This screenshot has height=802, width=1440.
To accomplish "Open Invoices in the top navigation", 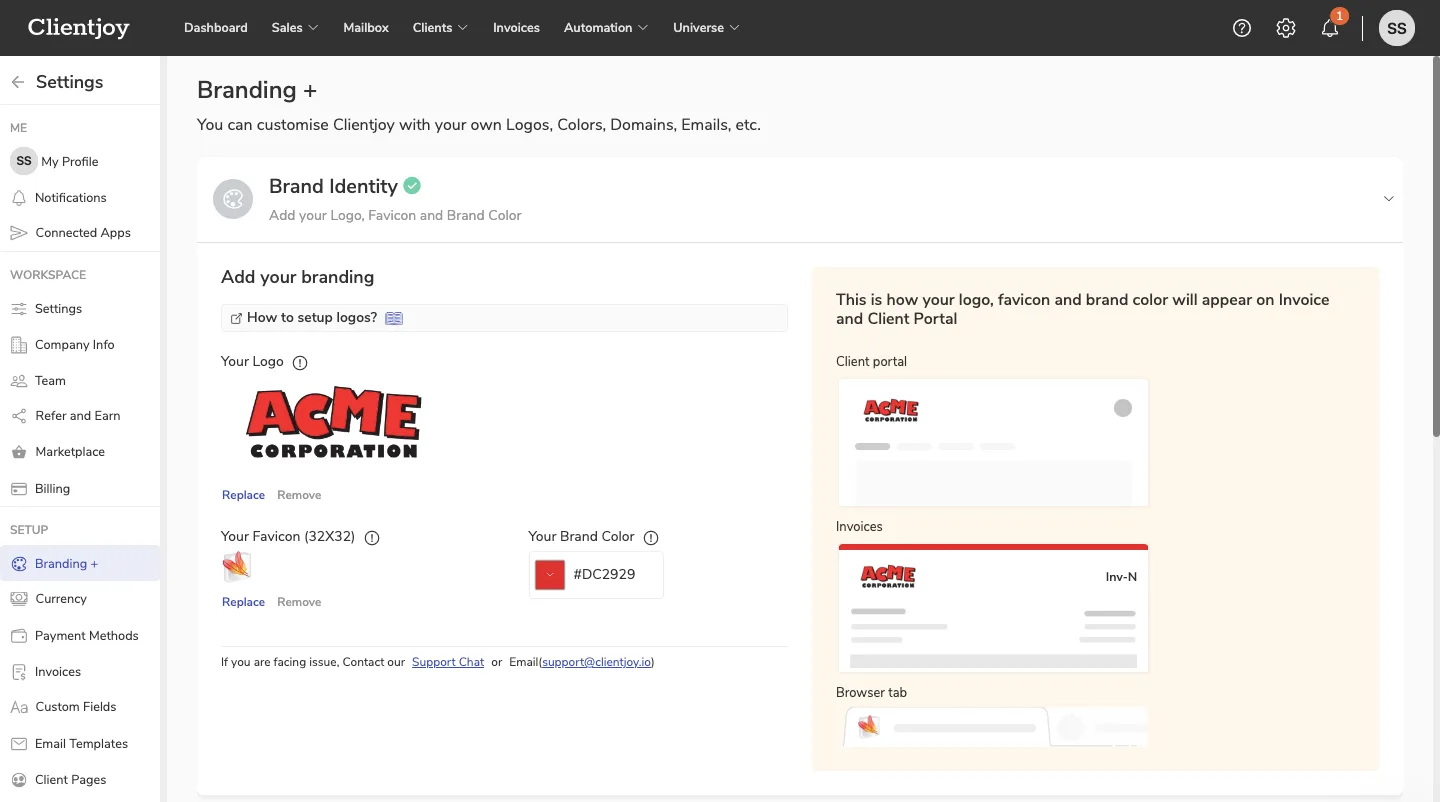I will 516,28.
